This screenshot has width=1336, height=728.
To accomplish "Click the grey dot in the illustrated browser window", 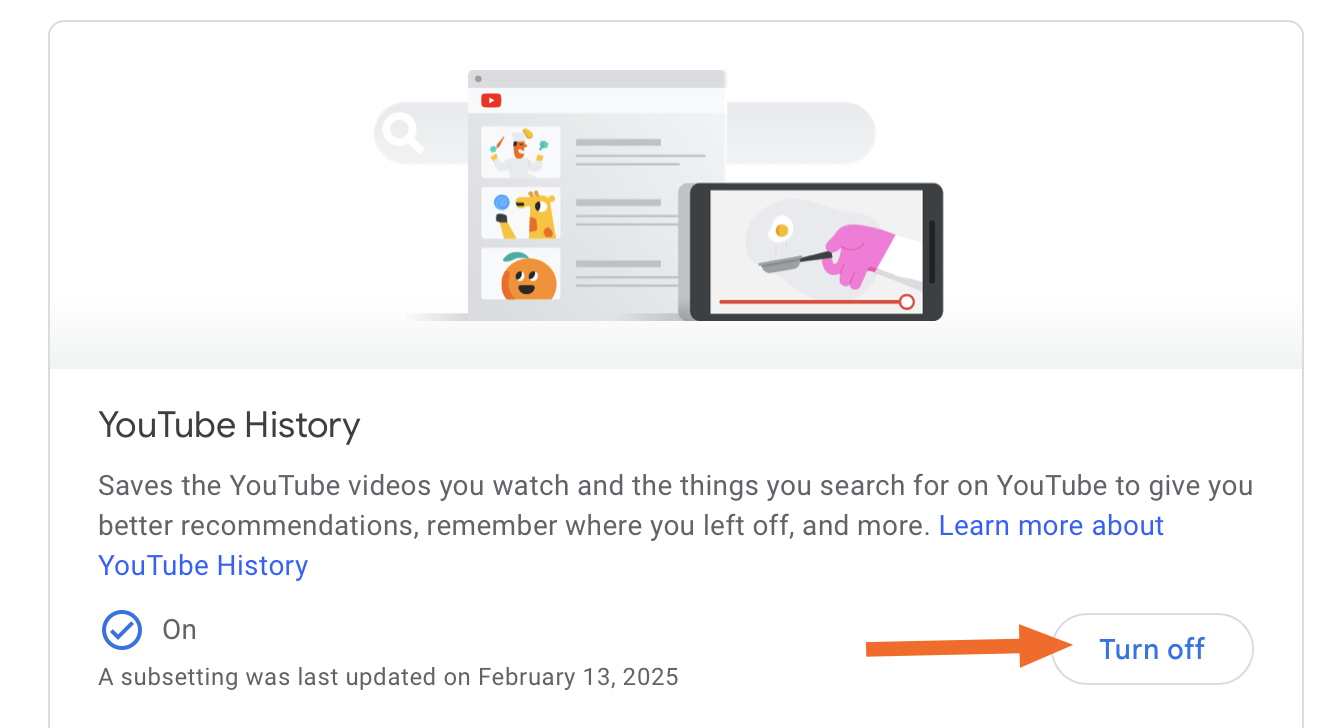I will coord(478,79).
